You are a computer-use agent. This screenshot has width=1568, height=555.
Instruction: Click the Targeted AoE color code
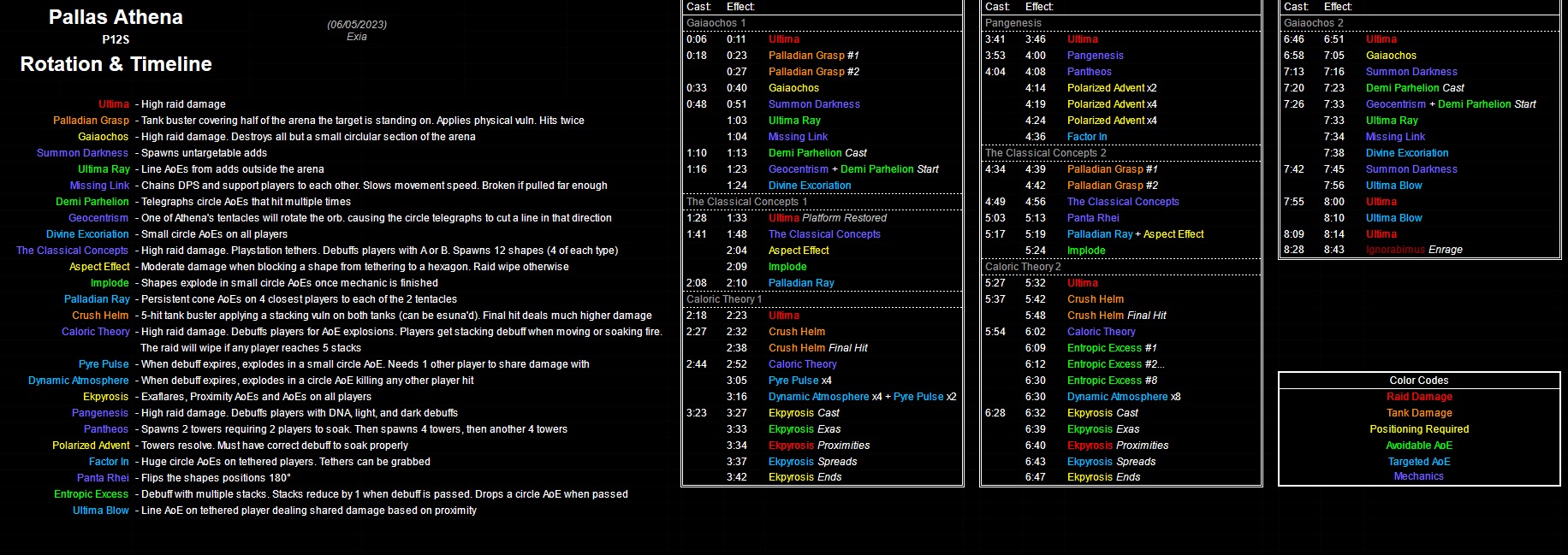[1418, 462]
